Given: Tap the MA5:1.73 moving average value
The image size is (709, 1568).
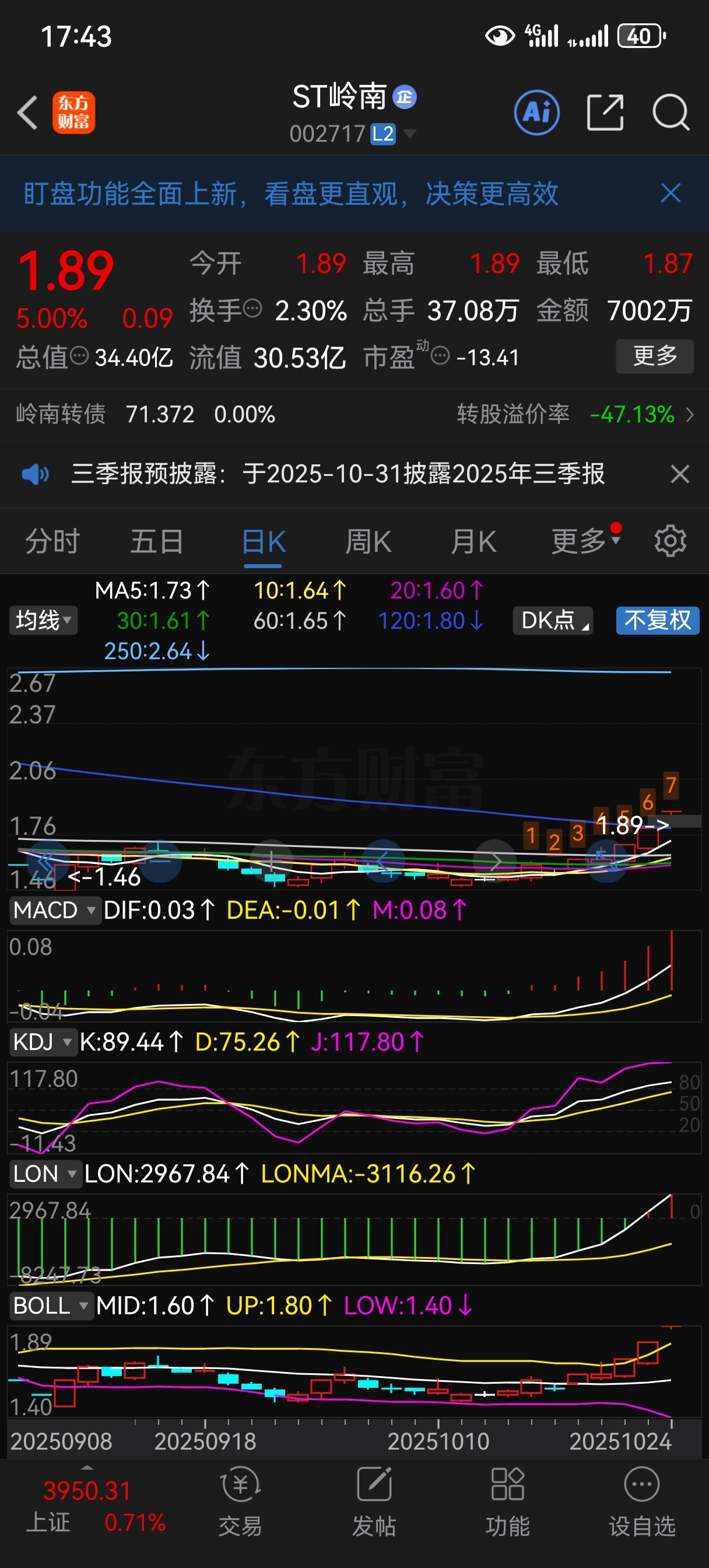Looking at the screenshot, I should coord(152,590).
